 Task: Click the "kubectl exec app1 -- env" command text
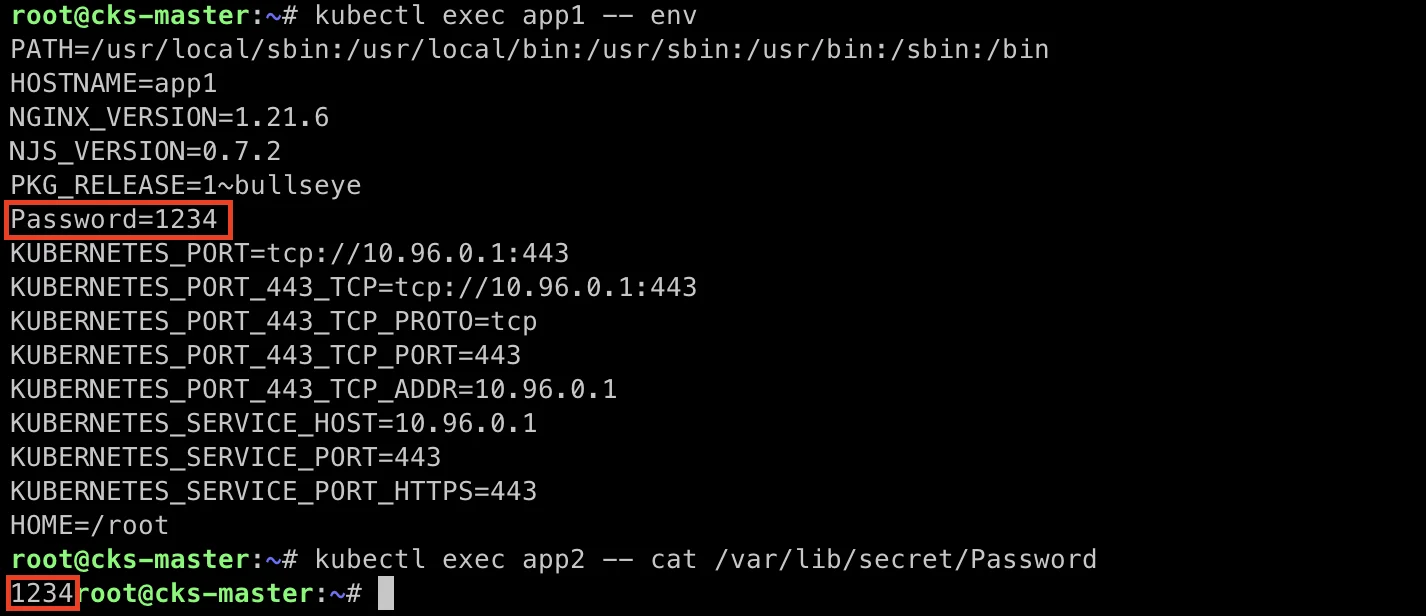pos(505,16)
